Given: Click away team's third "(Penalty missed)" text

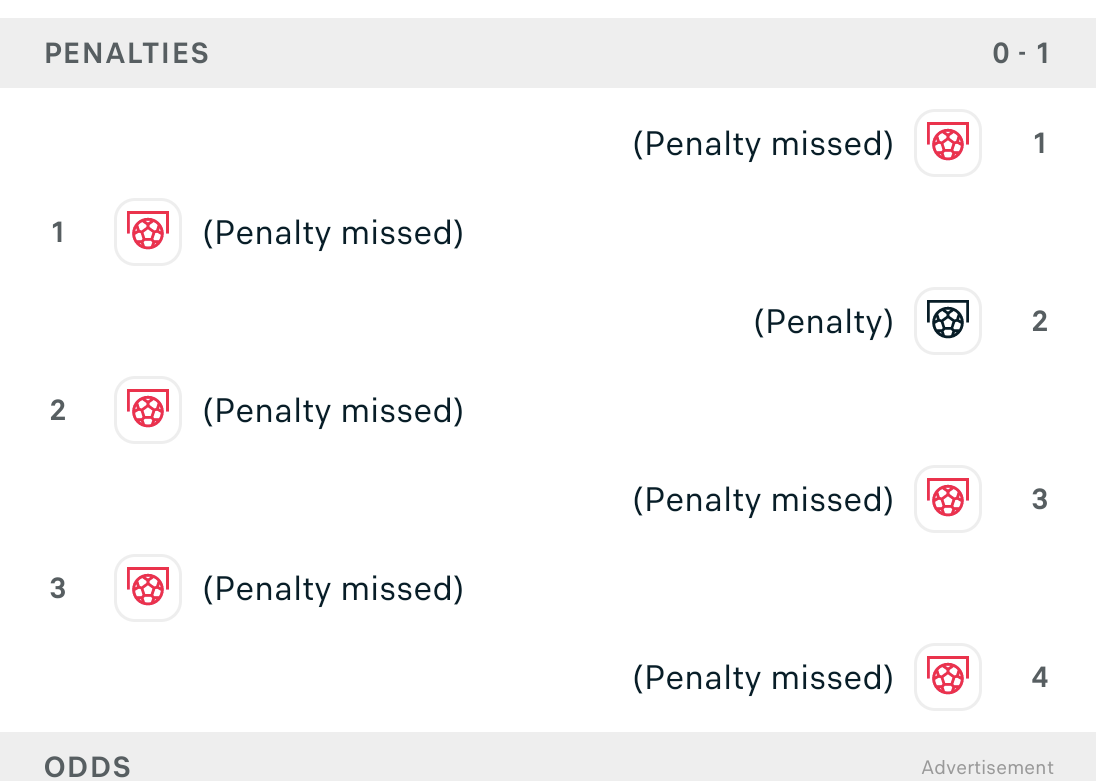Looking at the screenshot, I should (x=763, y=499).
